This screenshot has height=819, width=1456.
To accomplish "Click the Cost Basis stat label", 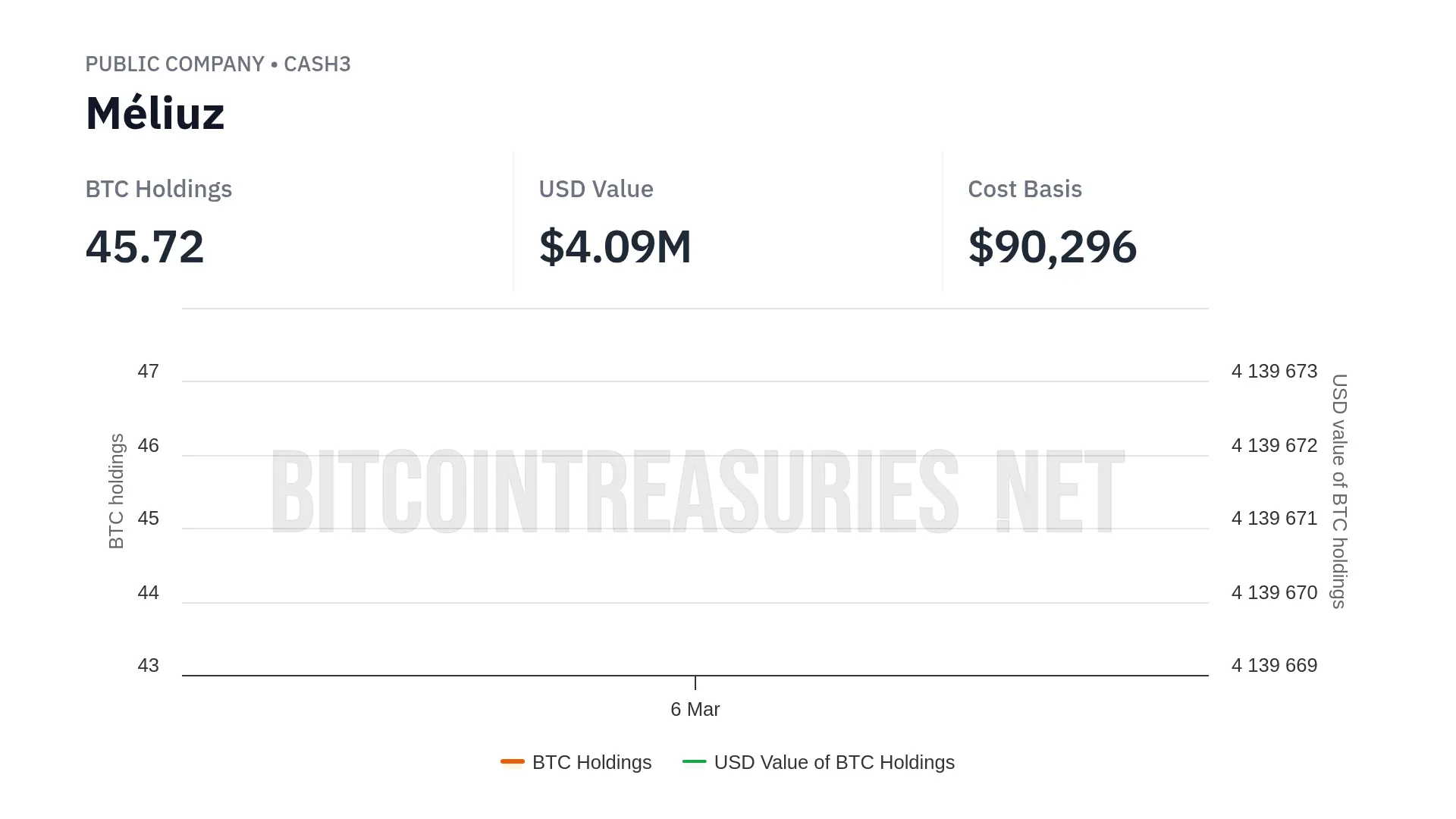I will tap(1025, 189).
